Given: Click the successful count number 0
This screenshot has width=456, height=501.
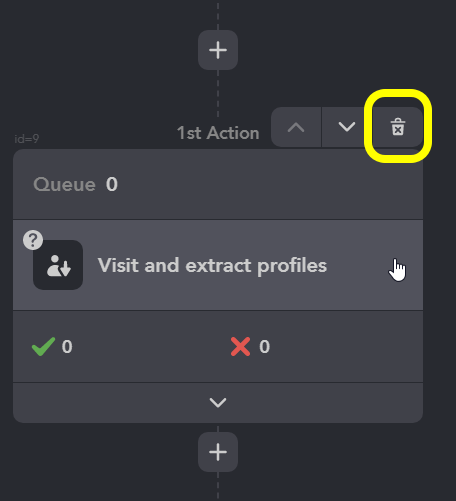Looking at the screenshot, I should pos(67,347).
